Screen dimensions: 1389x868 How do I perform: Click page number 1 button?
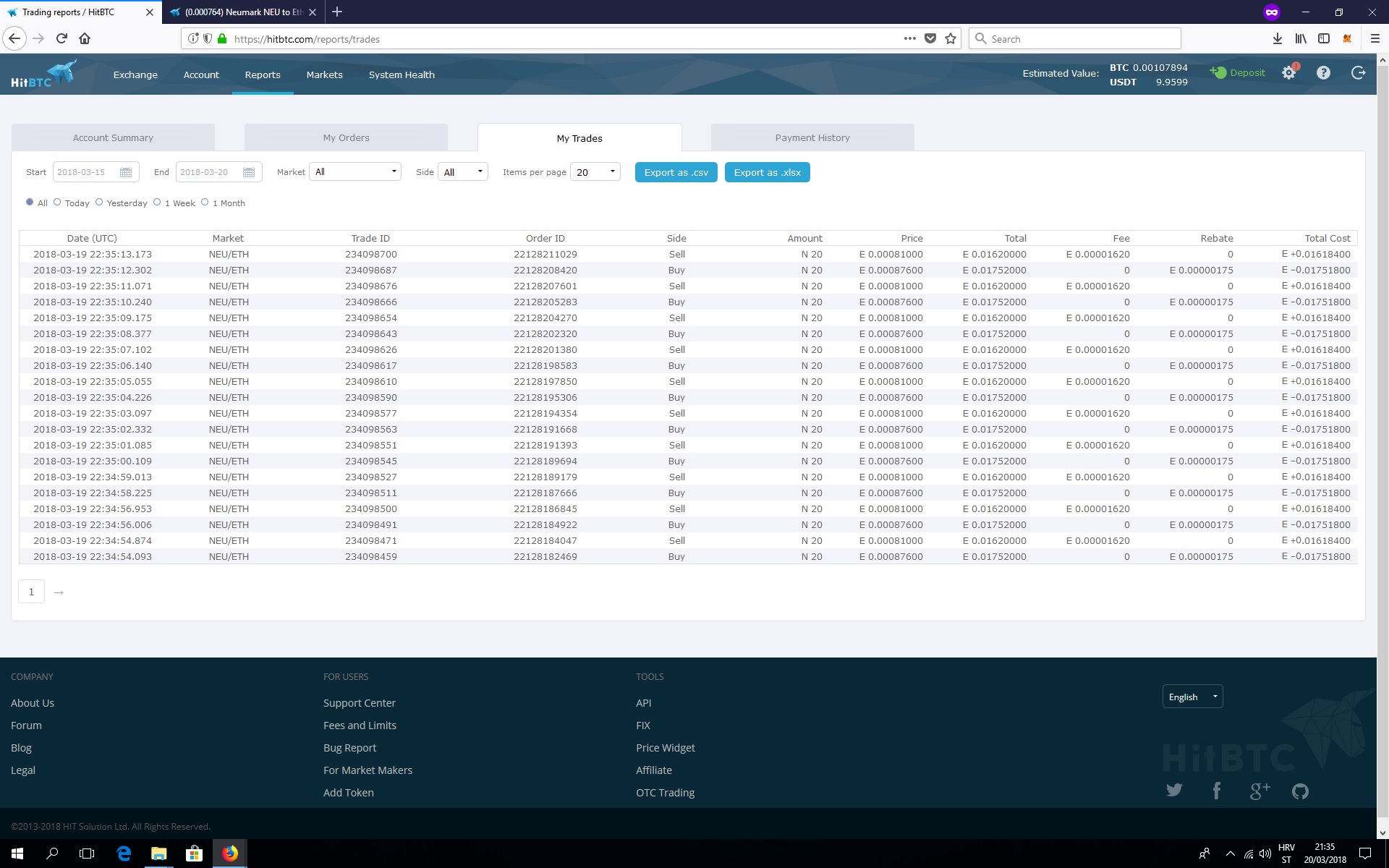(31, 592)
